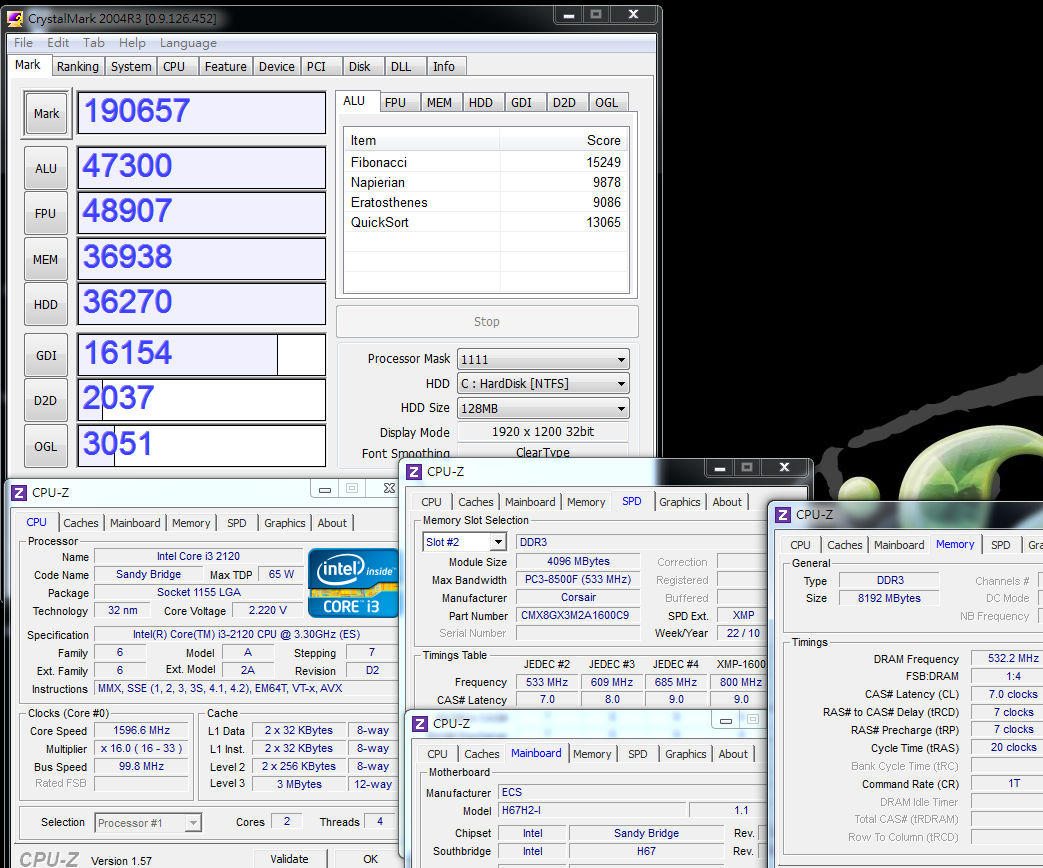Expand the Slot #2 memory slot dropdown

click(465, 542)
